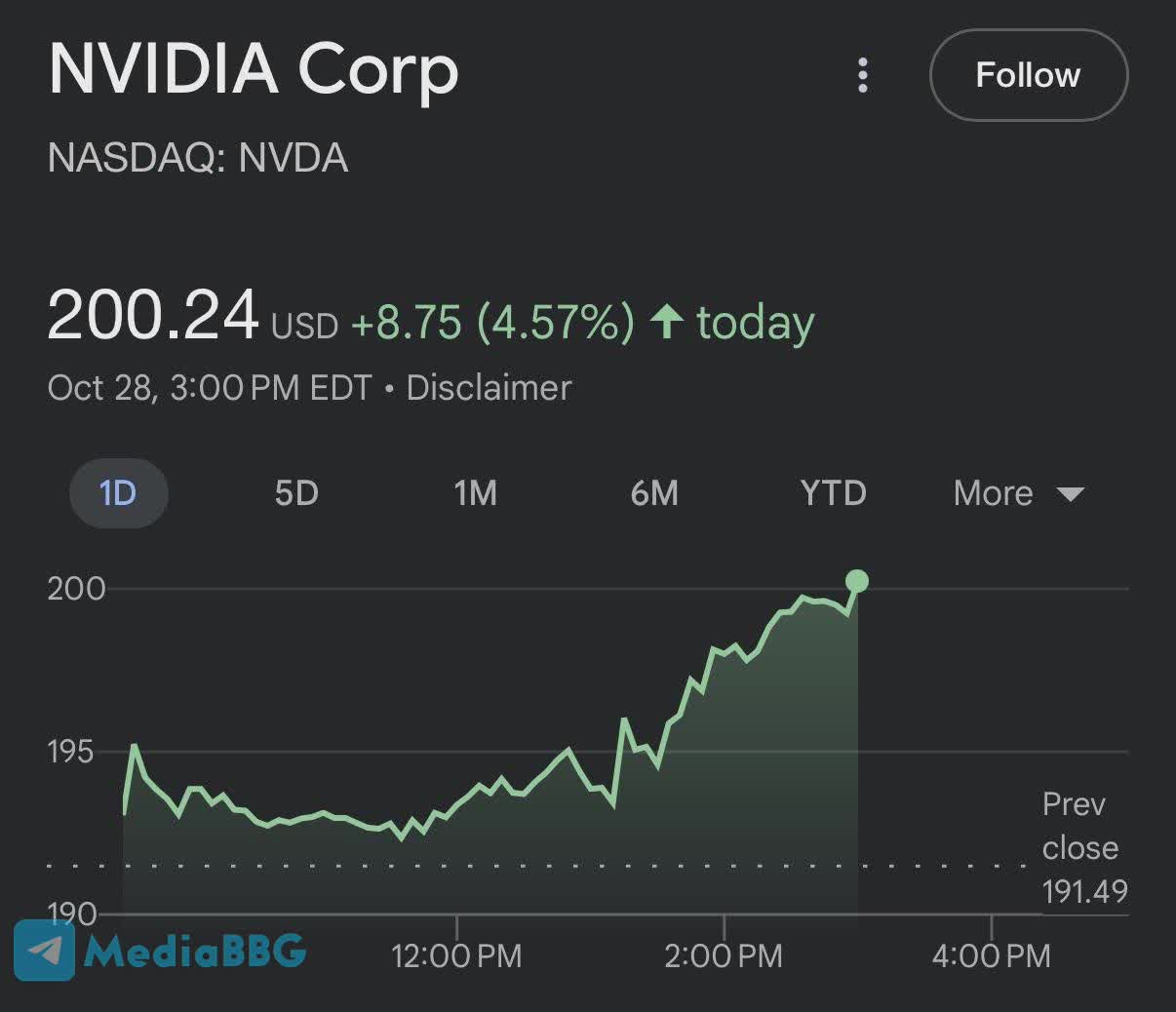The height and width of the screenshot is (1012, 1176).
Task: Click the green current-price dot on chart
Action: pyautogui.click(x=856, y=582)
